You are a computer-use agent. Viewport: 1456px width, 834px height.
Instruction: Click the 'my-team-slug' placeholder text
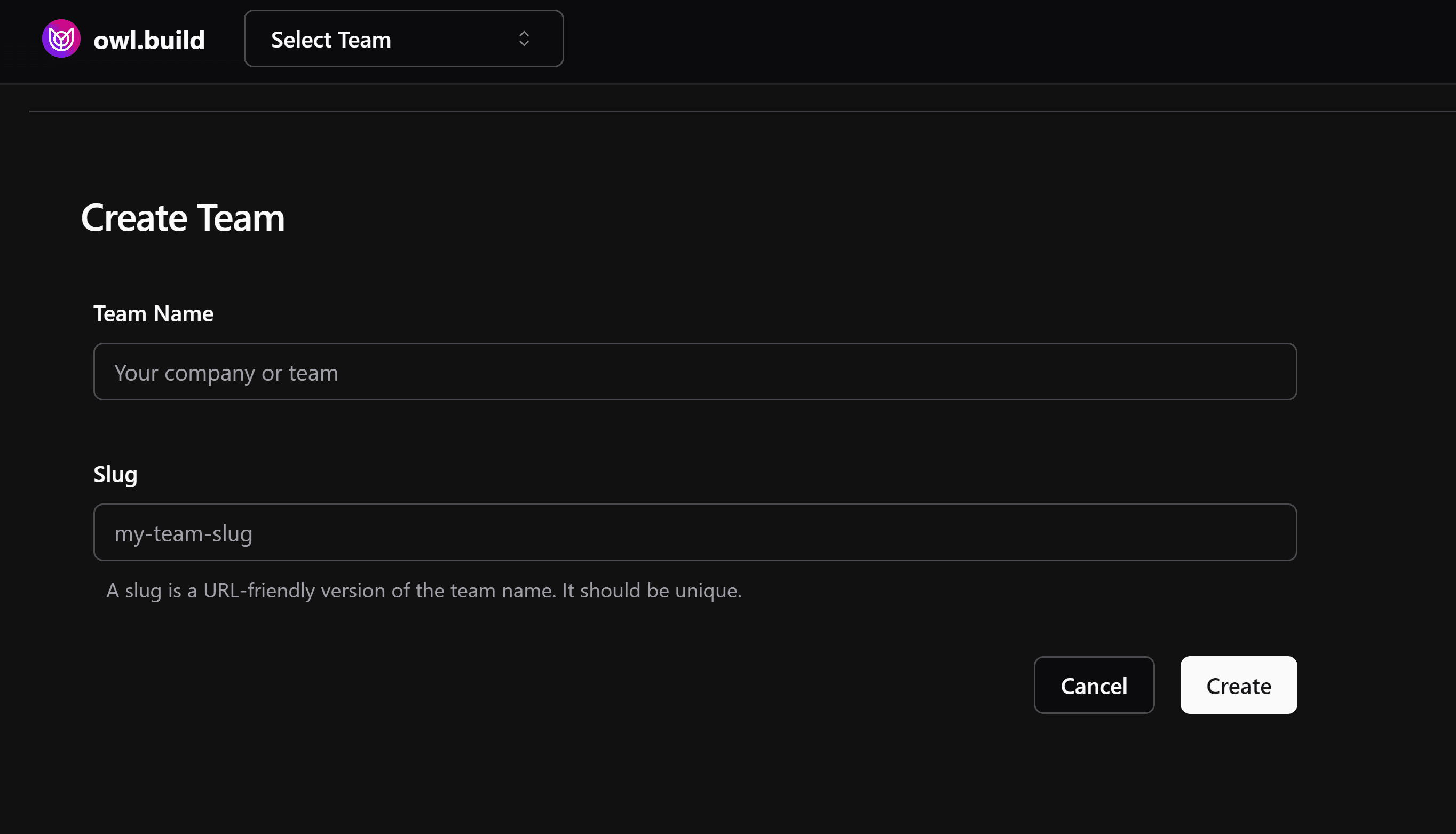(183, 533)
